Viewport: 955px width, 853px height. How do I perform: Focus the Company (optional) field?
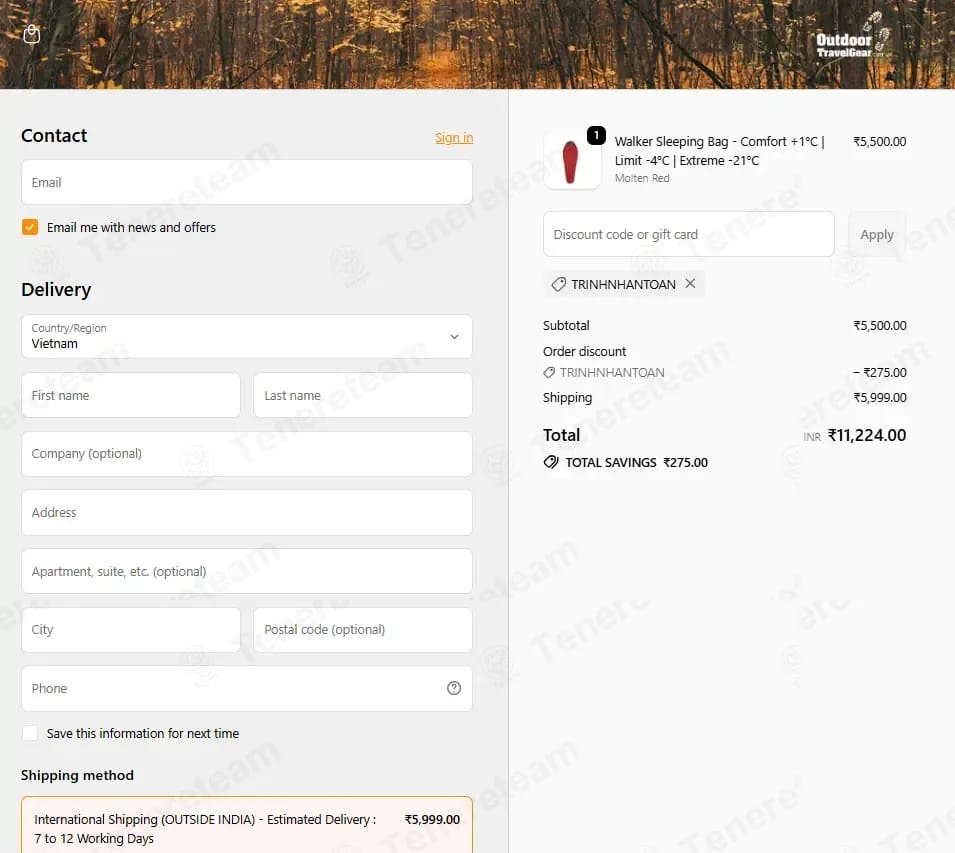(x=247, y=454)
